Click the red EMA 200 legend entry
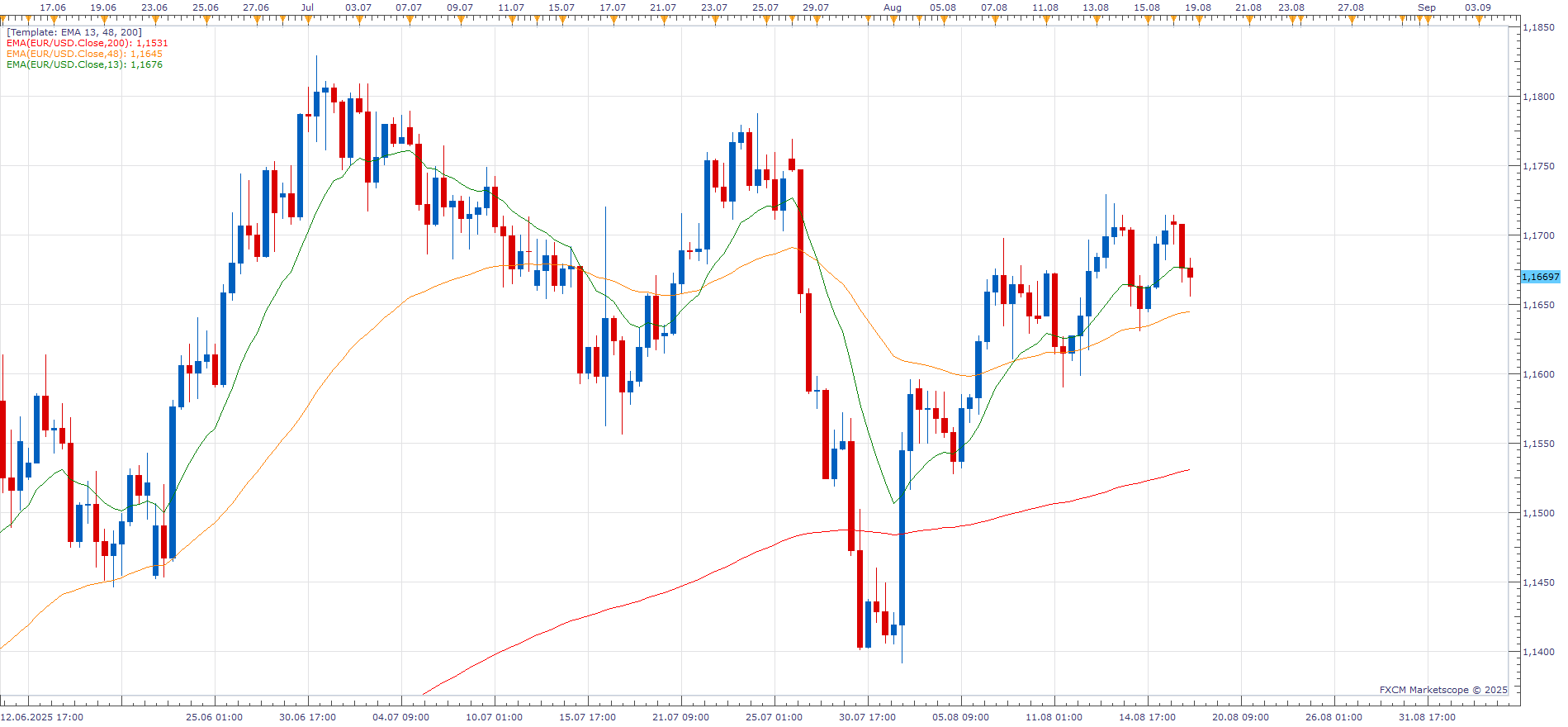The width and height of the screenshot is (1568, 727). point(88,43)
